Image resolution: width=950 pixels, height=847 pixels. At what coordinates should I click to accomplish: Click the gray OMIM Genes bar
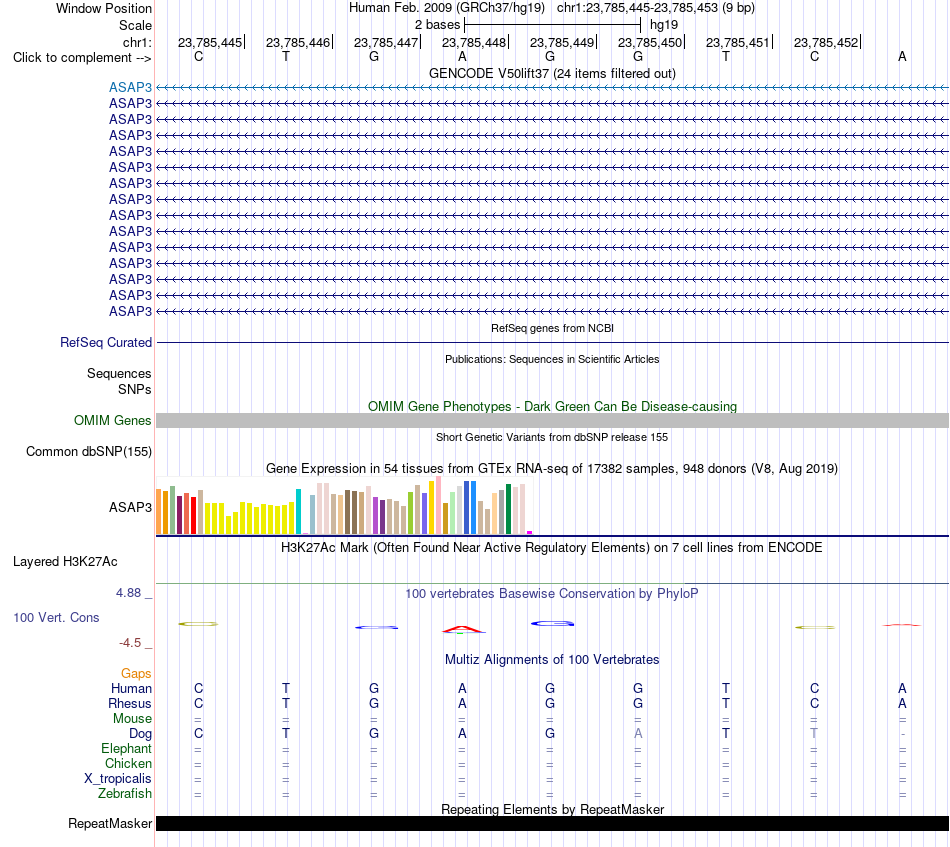click(x=552, y=420)
